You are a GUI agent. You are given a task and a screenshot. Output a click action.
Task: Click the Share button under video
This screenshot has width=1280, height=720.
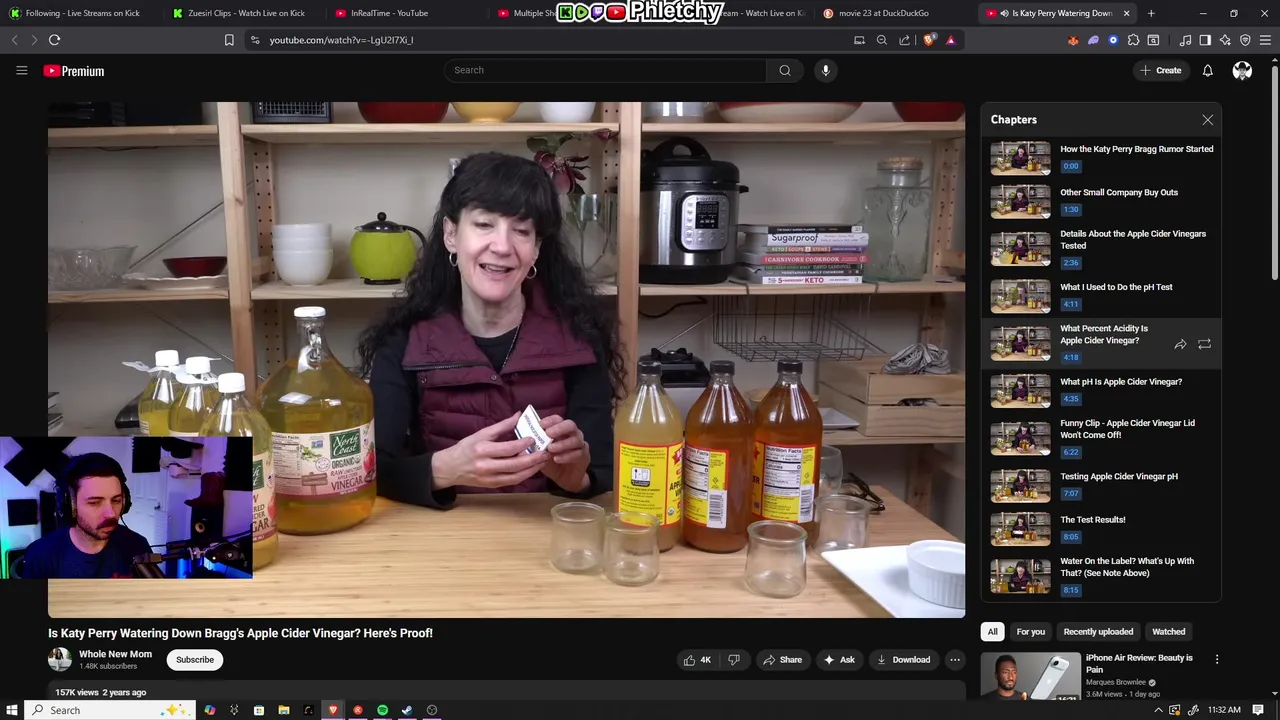782,660
